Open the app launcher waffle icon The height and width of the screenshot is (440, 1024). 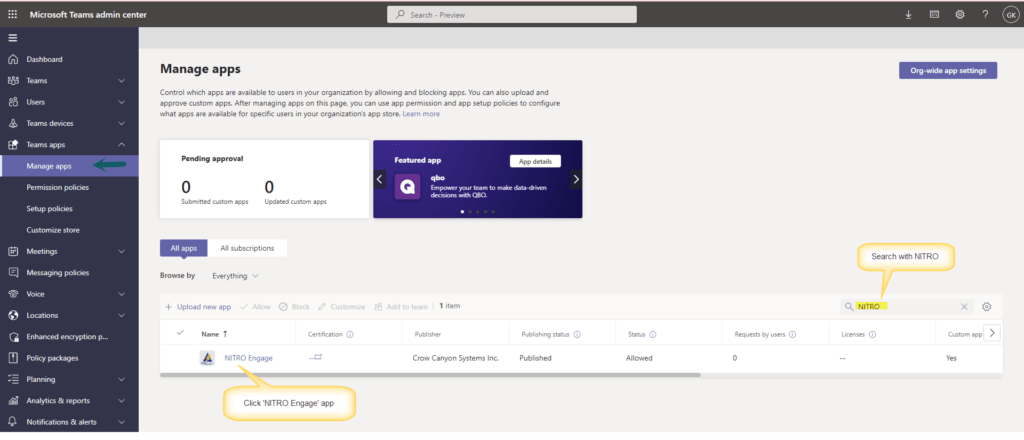click(x=12, y=14)
